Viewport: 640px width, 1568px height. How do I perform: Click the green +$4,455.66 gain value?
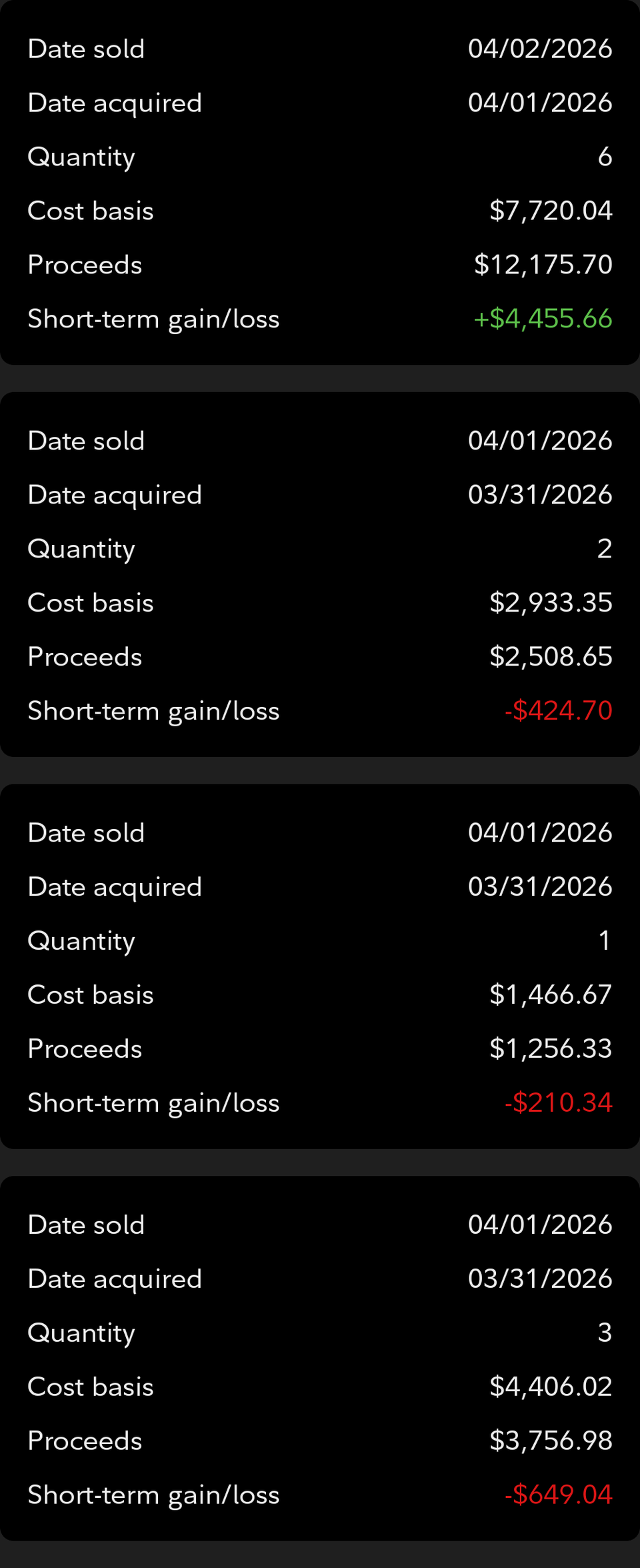543,319
